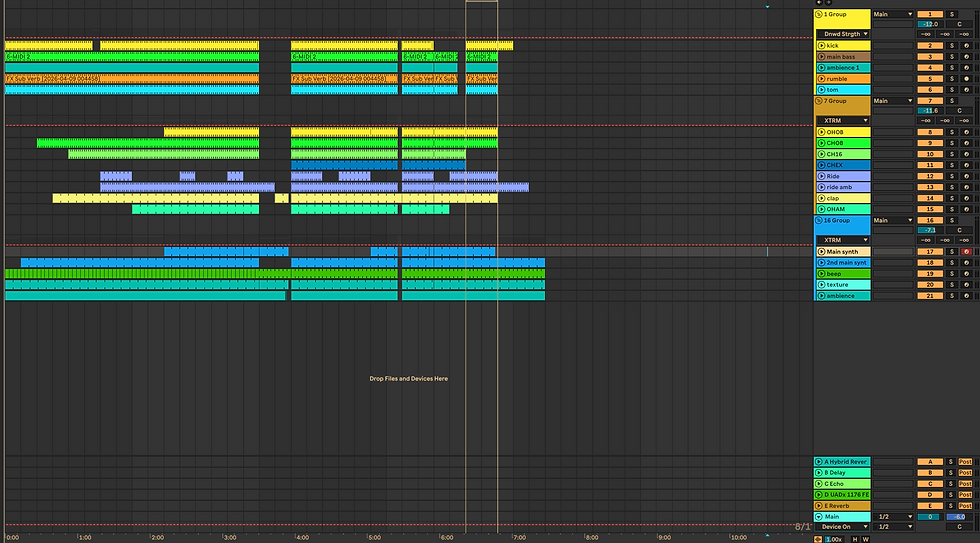The image size is (980, 543).
Task: Solo the 1 Group track
Action: (x=952, y=14)
